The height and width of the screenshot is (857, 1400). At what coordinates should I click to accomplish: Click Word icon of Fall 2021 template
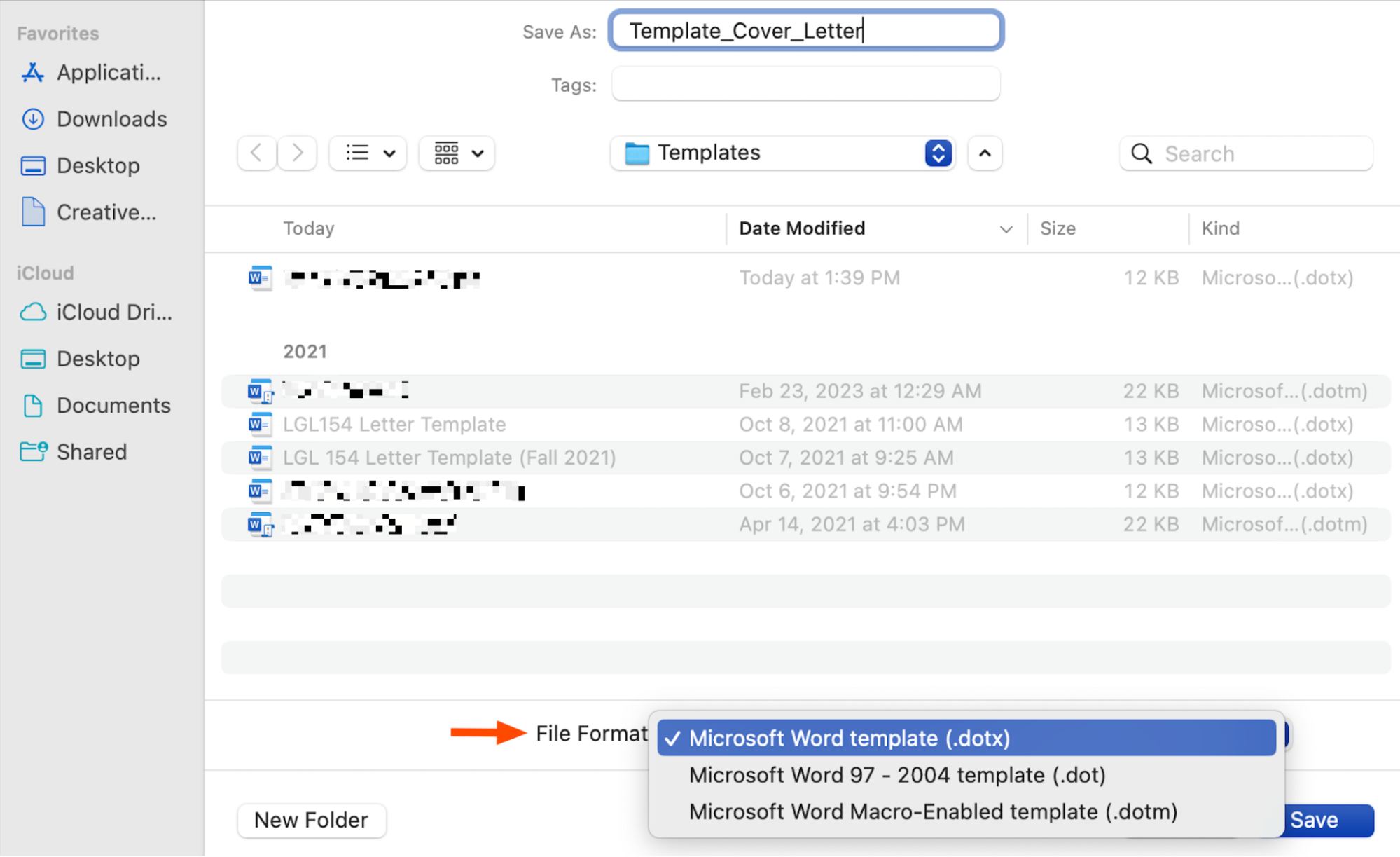260,458
